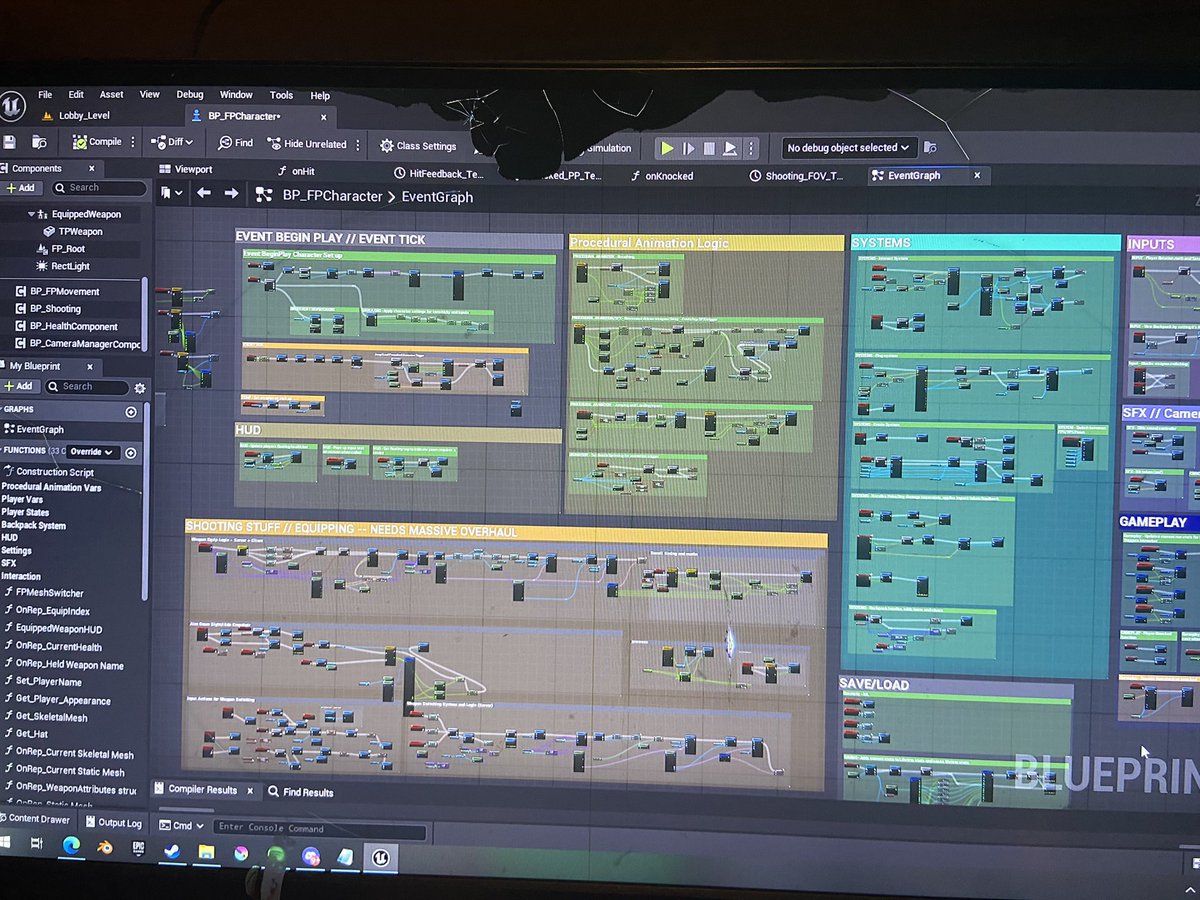Viewport: 1200px width, 900px height.
Task: Click the Save icon in the toolbar
Action: (x=9, y=142)
